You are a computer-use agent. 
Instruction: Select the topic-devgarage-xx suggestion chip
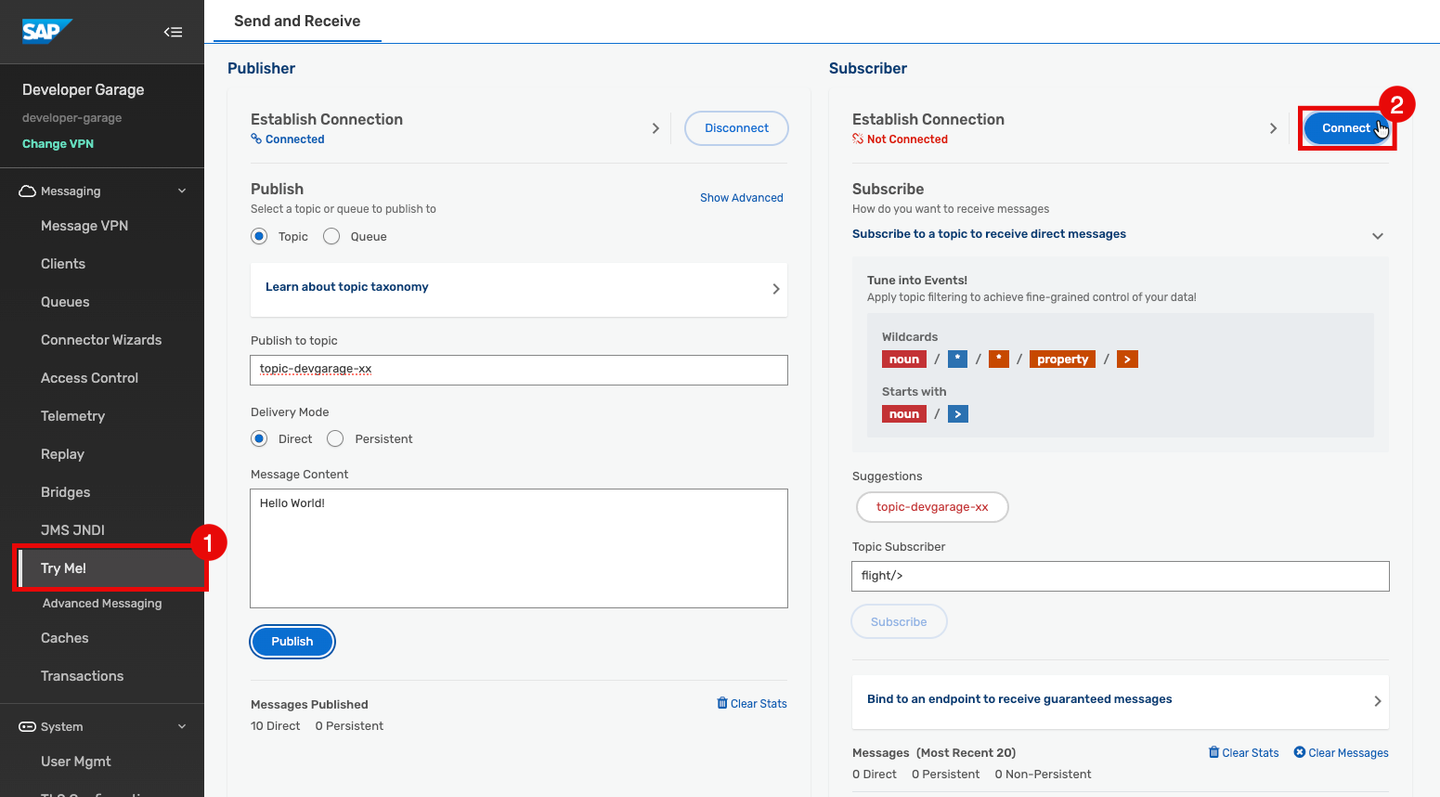932,507
